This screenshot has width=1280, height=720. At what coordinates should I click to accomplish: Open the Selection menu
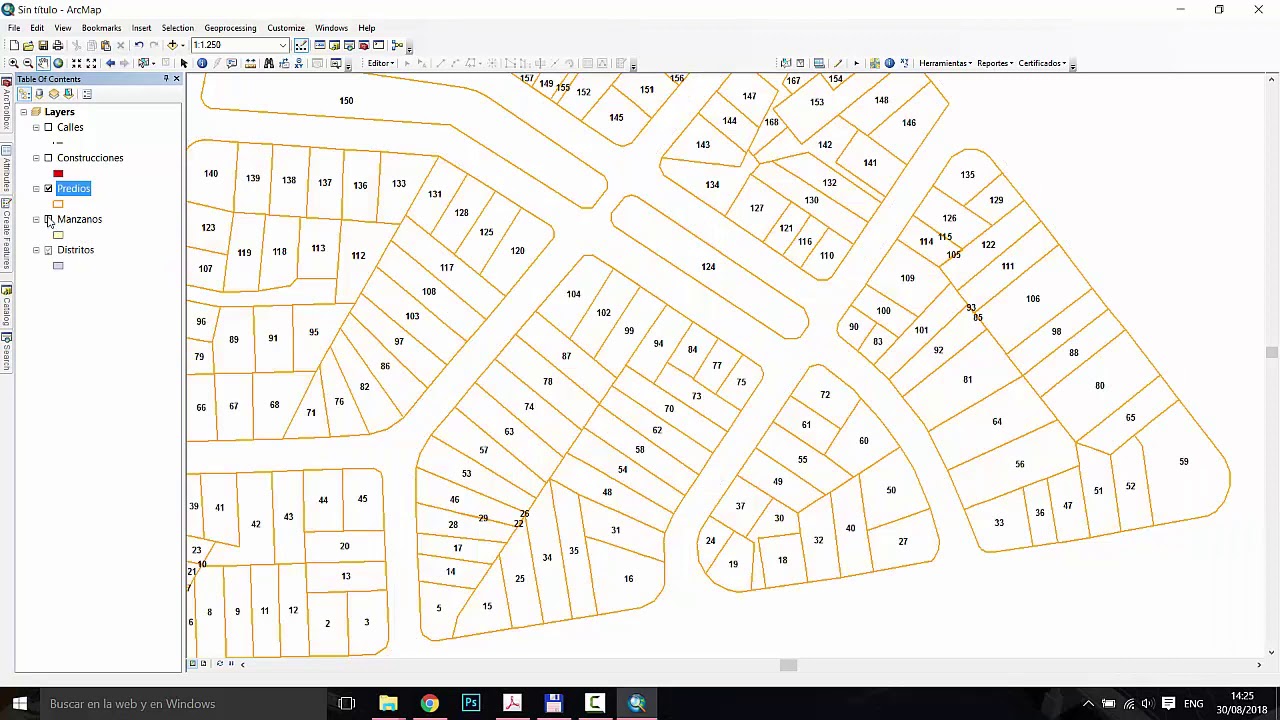[x=177, y=28]
